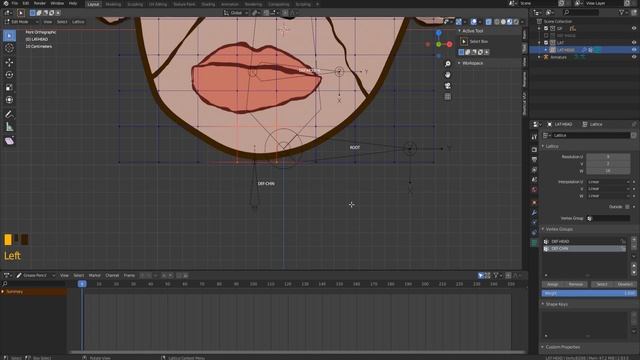Select the Transform tool
Screen dimensions: 640x360
9,100
